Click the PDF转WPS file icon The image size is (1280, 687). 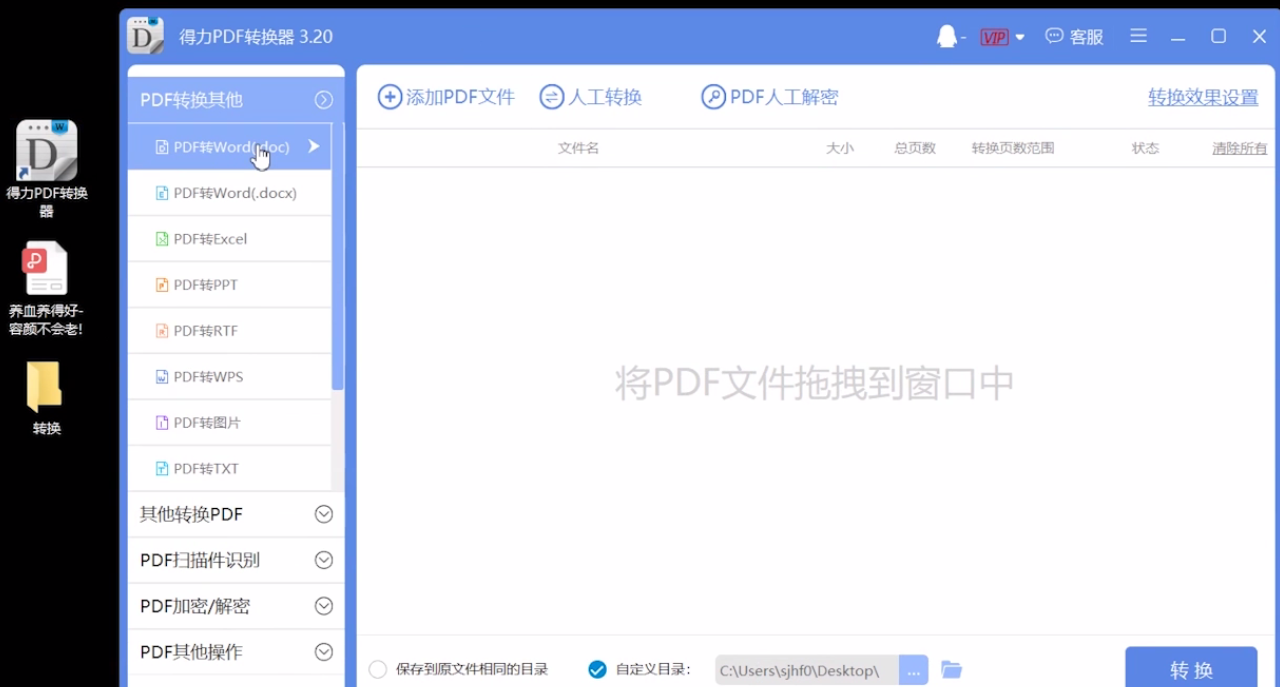pos(162,377)
